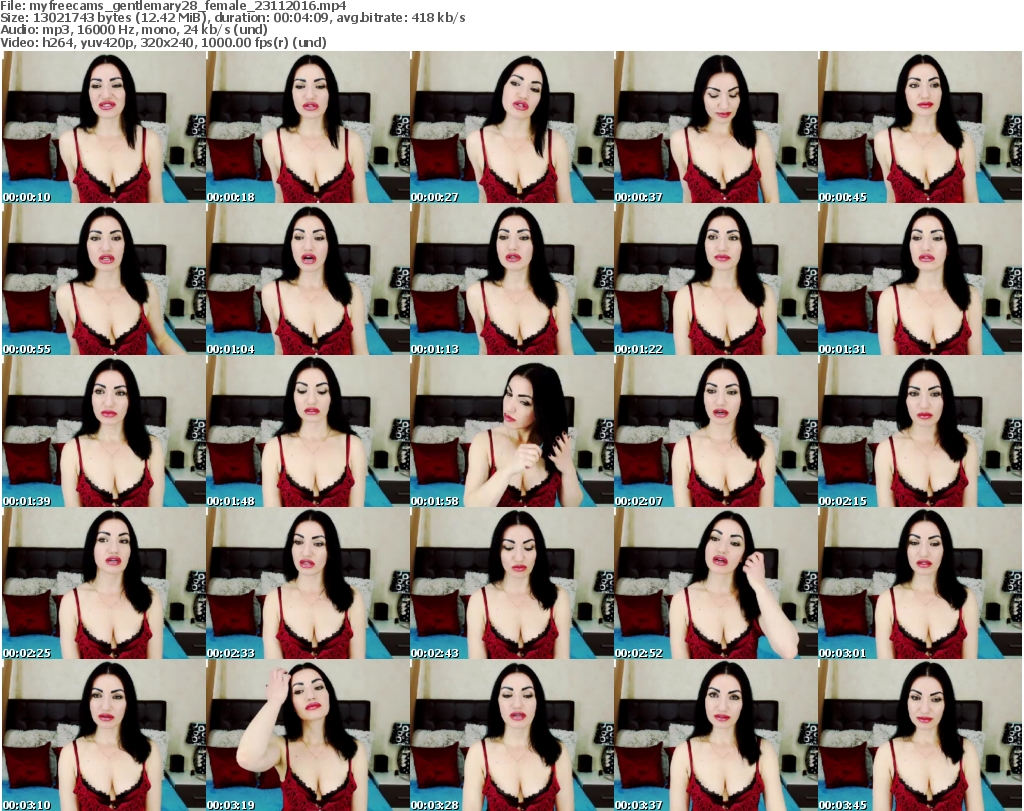The height and width of the screenshot is (811, 1024).
Task: Pick the frame timestamped 00:01:48
Action: point(308,432)
